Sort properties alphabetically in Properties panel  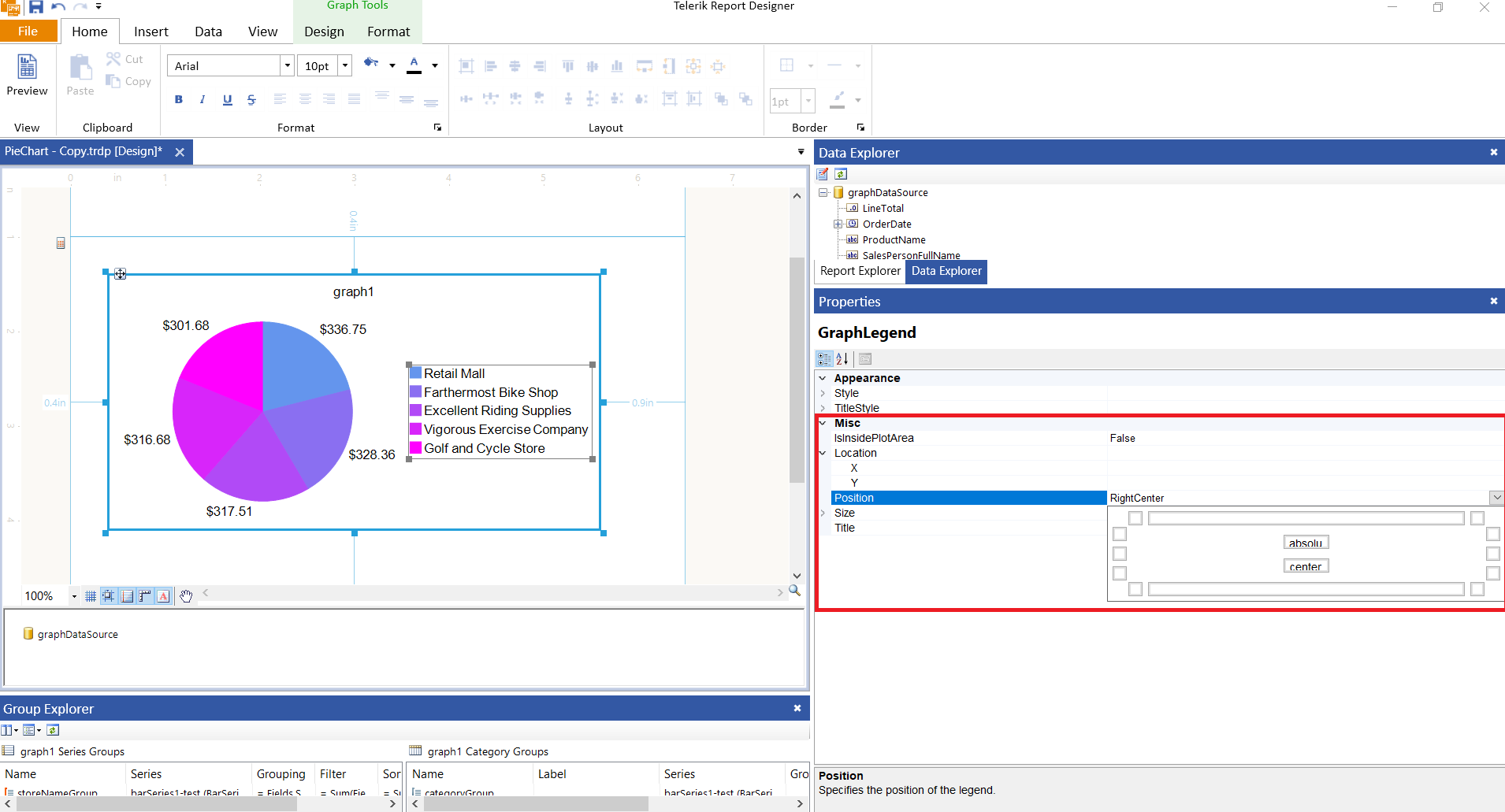[x=842, y=358]
